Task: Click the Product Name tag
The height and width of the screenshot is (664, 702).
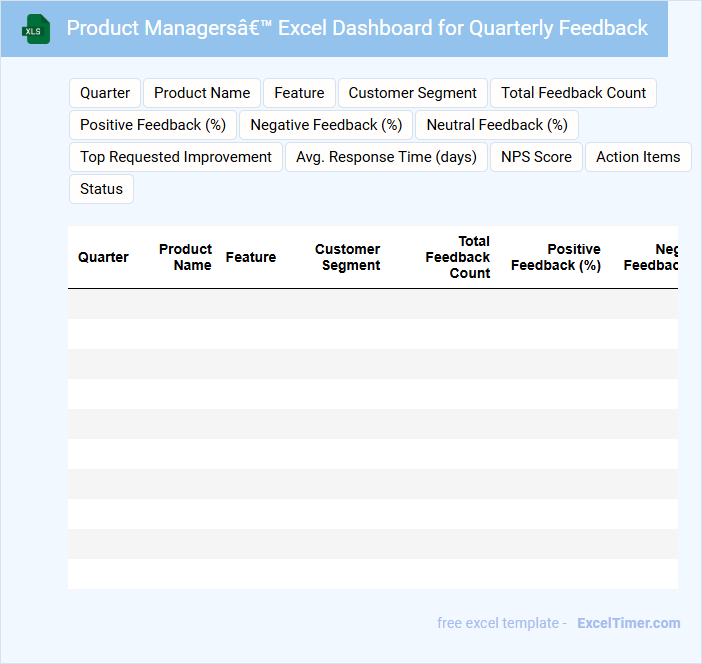Action: [x=202, y=93]
